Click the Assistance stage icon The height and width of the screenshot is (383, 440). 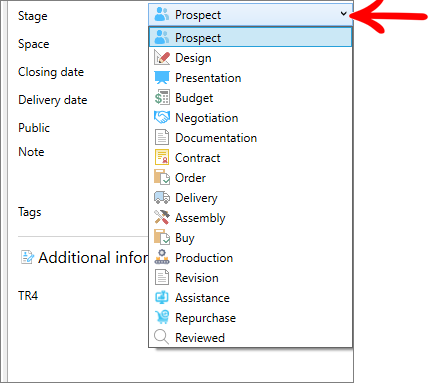(162, 297)
